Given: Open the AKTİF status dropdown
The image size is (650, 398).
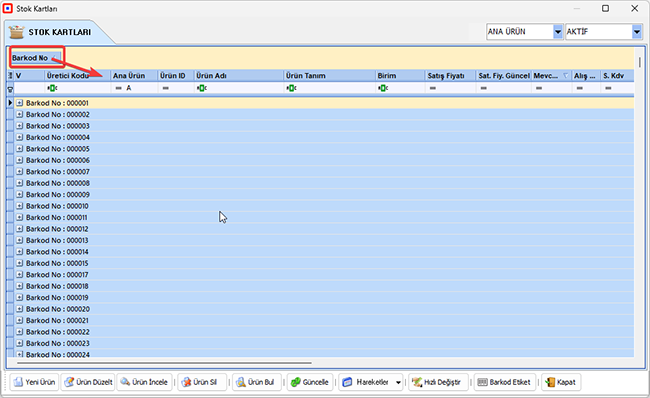Looking at the screenshot, I should point(637,32).
